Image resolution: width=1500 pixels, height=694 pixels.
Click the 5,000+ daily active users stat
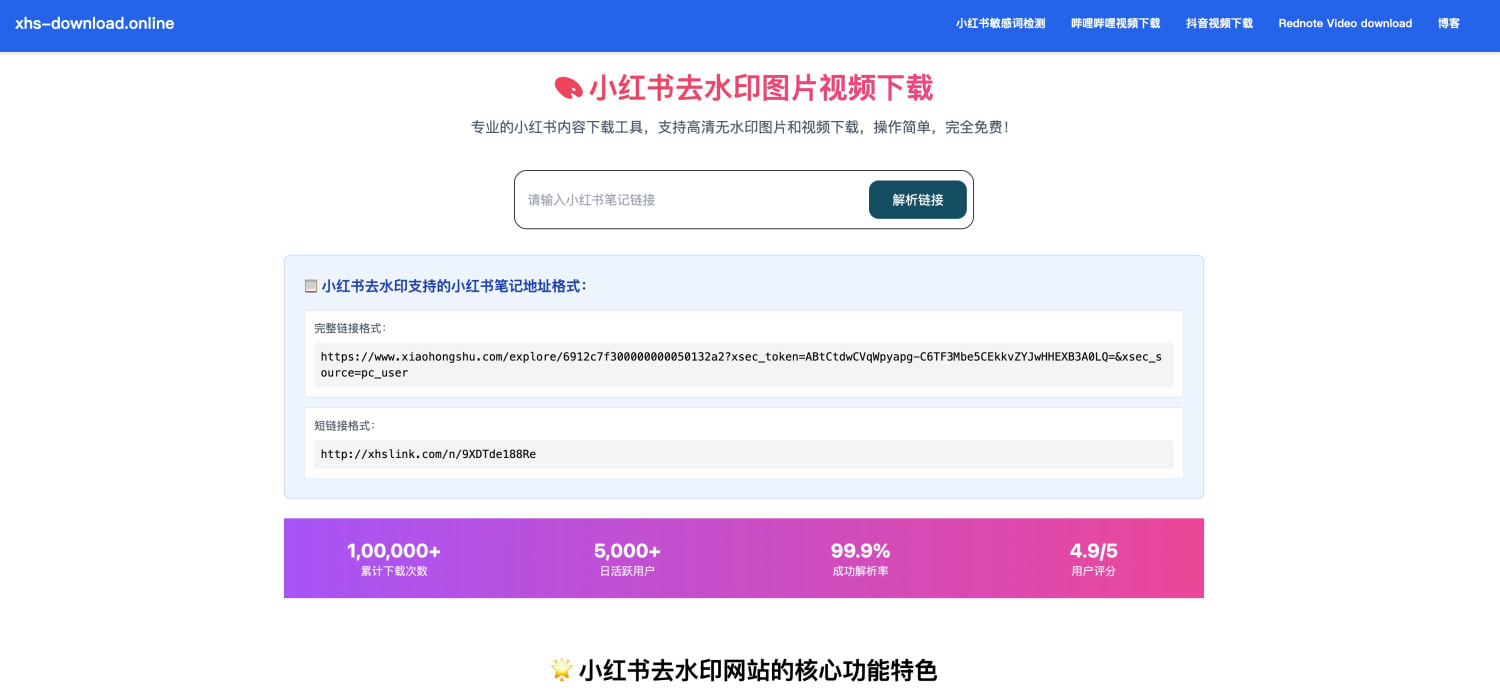pos(627,550)
